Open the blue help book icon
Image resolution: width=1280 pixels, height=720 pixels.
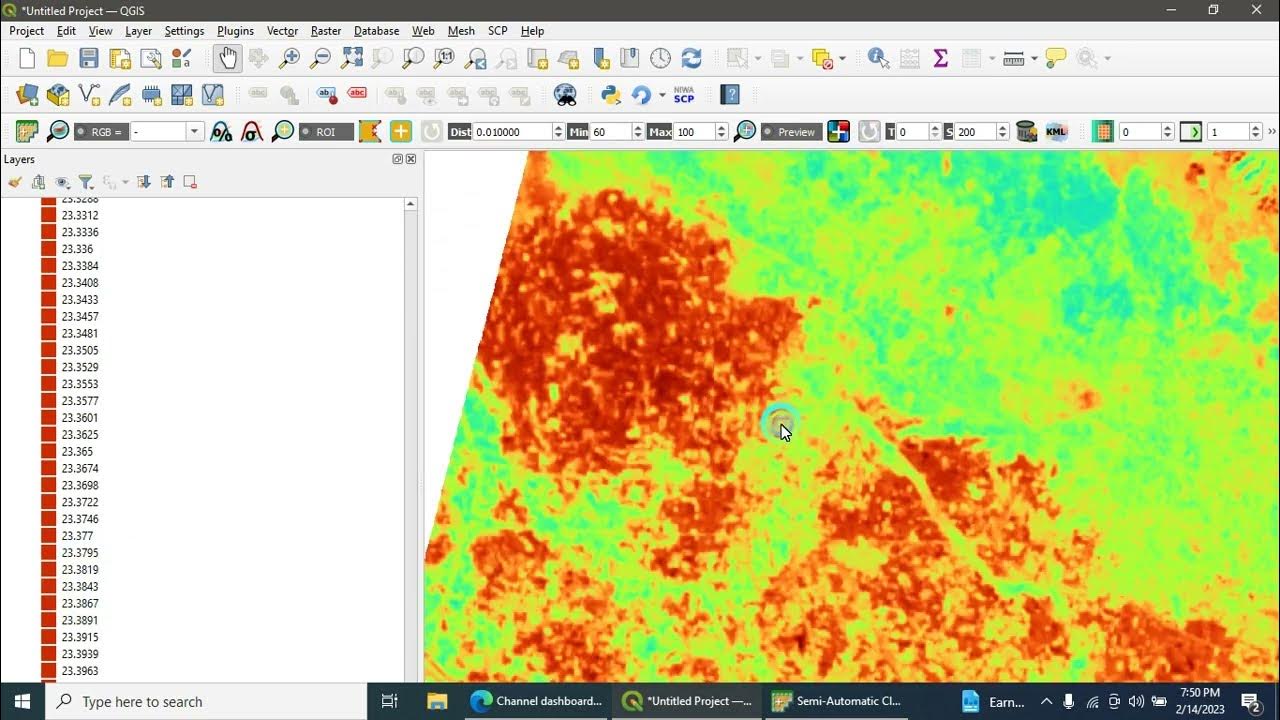pyautogui.click(x=730, y=95)
